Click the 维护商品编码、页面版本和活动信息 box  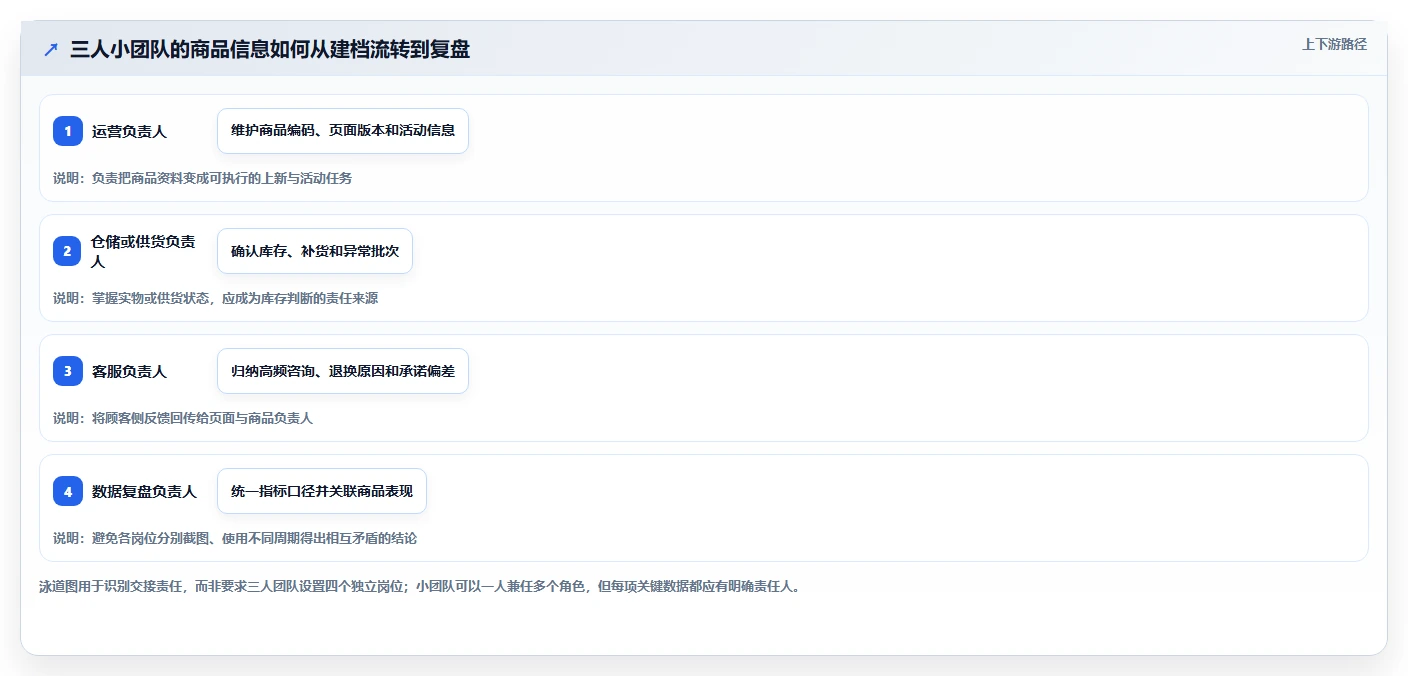343,131
